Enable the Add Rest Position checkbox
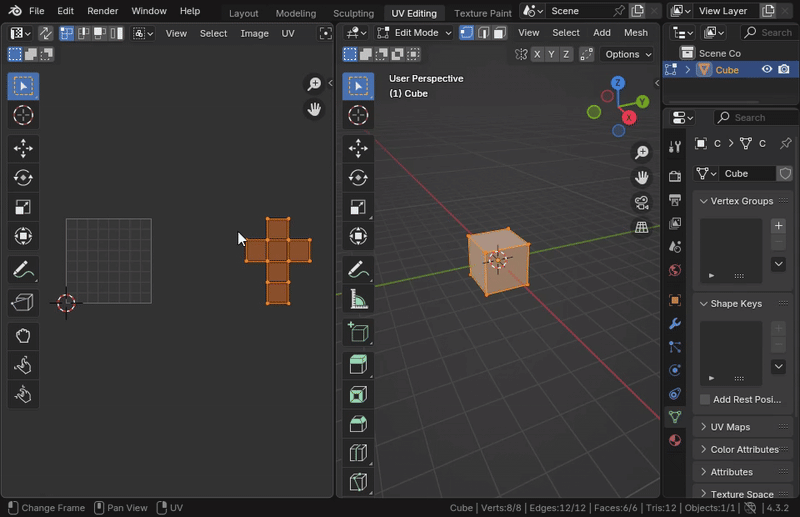 pyautogui.click(x=705, y=399)
